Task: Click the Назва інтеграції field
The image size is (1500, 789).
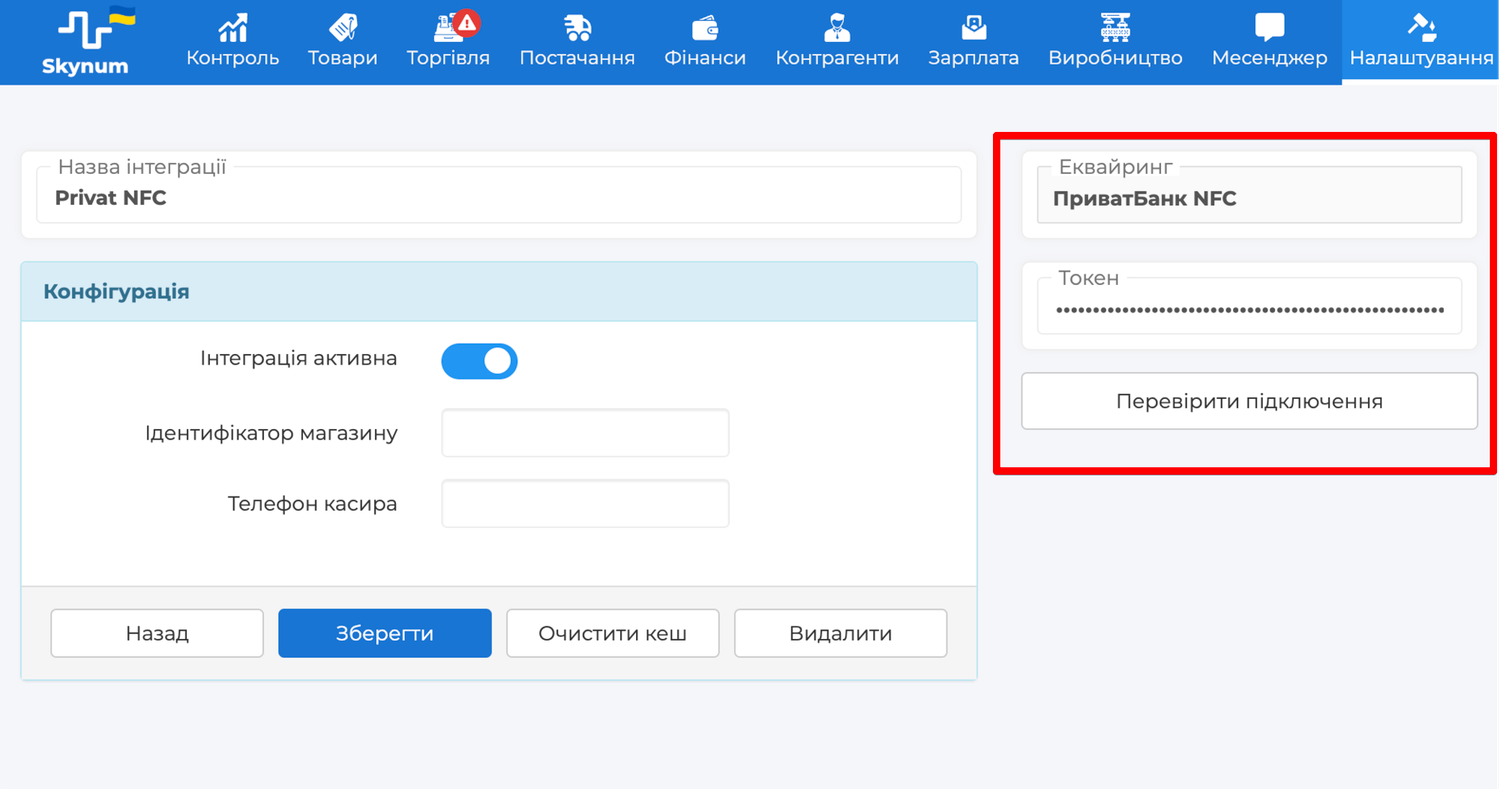Action: point(498,198)
